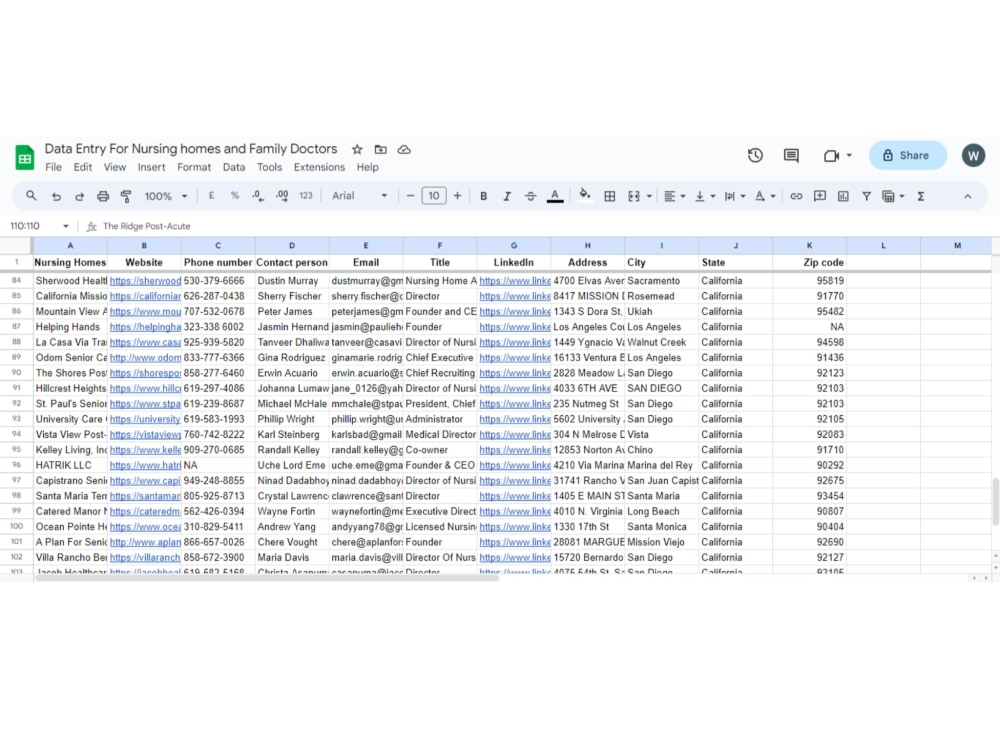Expand merge cells options arrow
Screen dimensions: 1000x750
pos(649,196)
